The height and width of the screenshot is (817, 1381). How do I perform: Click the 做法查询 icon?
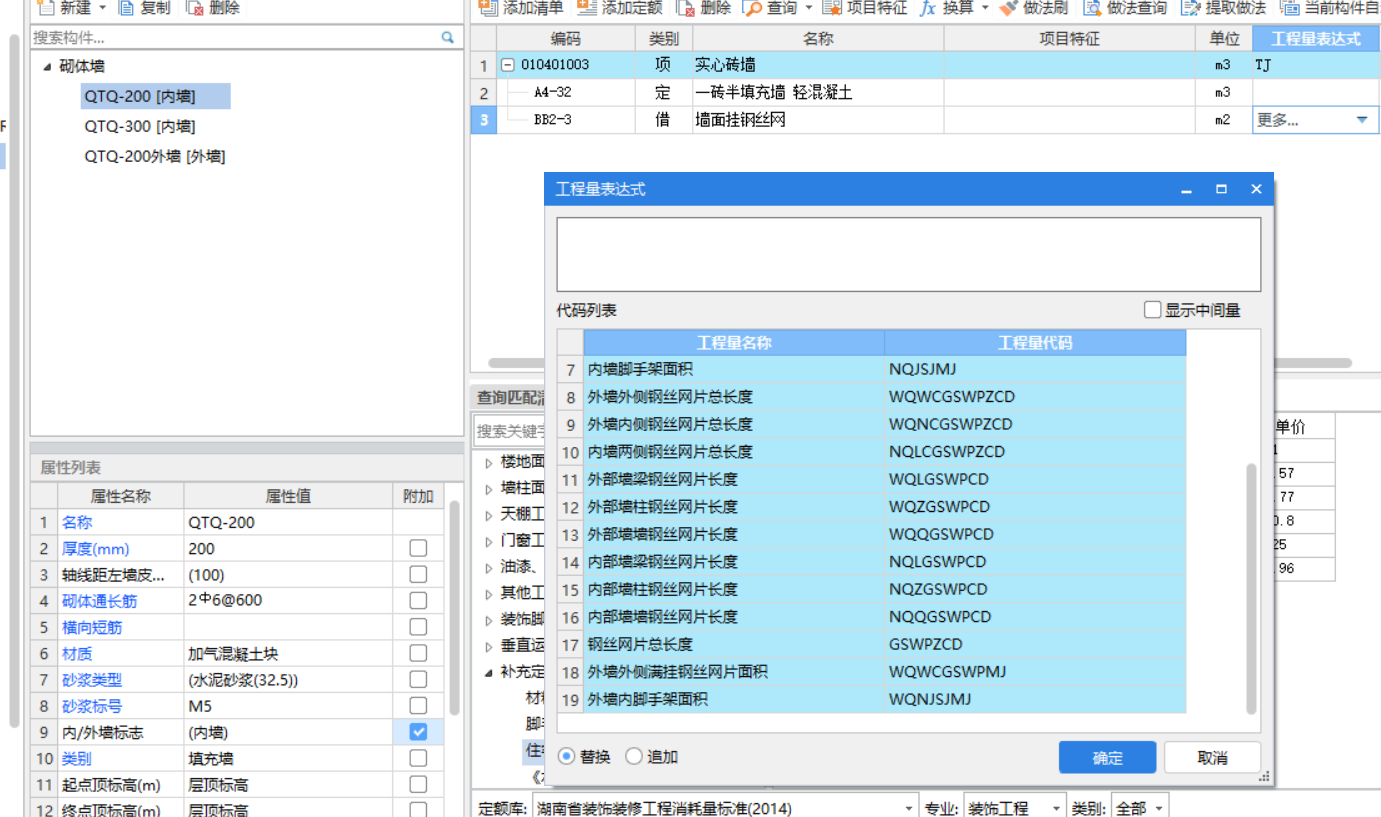(1092, 8)
